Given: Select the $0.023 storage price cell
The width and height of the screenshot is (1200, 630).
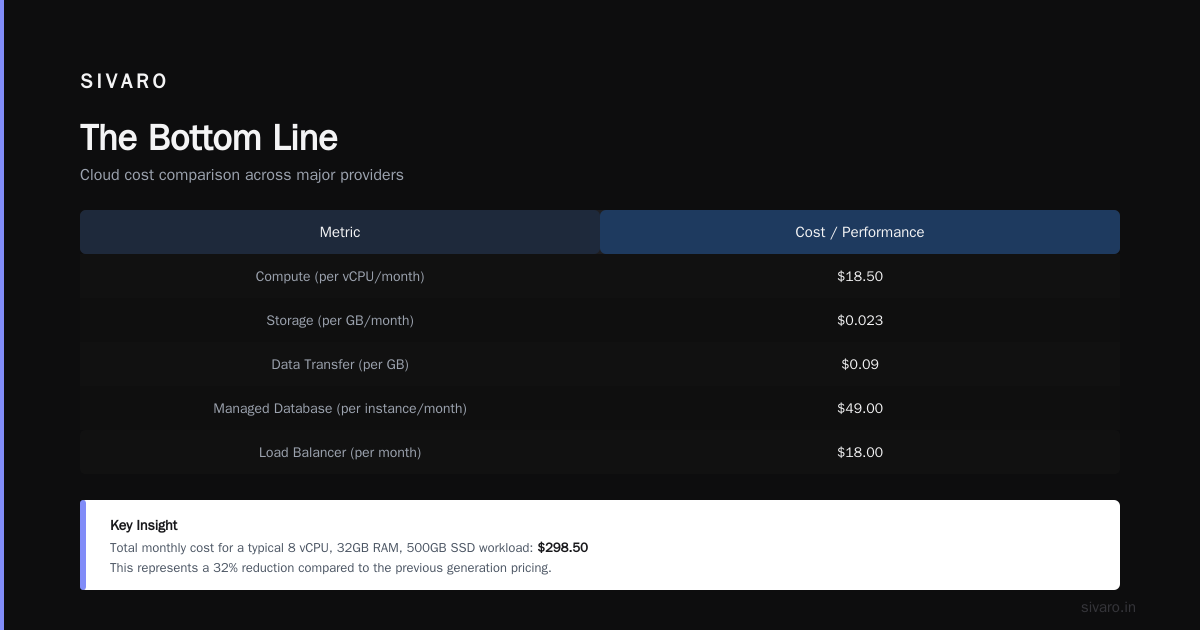Looking at the screenshot, I should tap(860, 320).
